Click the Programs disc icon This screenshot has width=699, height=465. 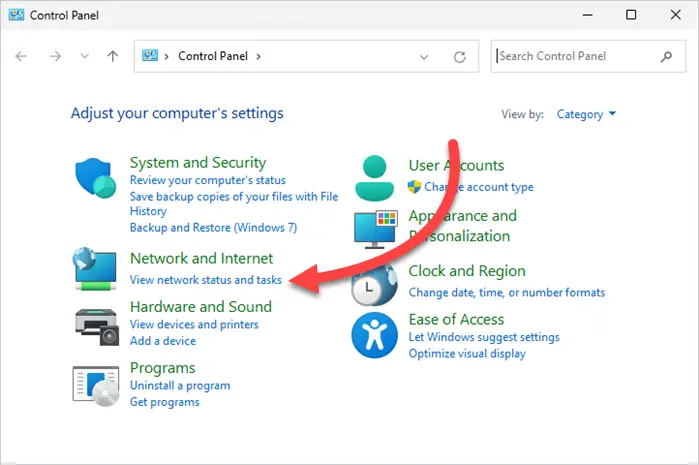click(x=96, y=386)
